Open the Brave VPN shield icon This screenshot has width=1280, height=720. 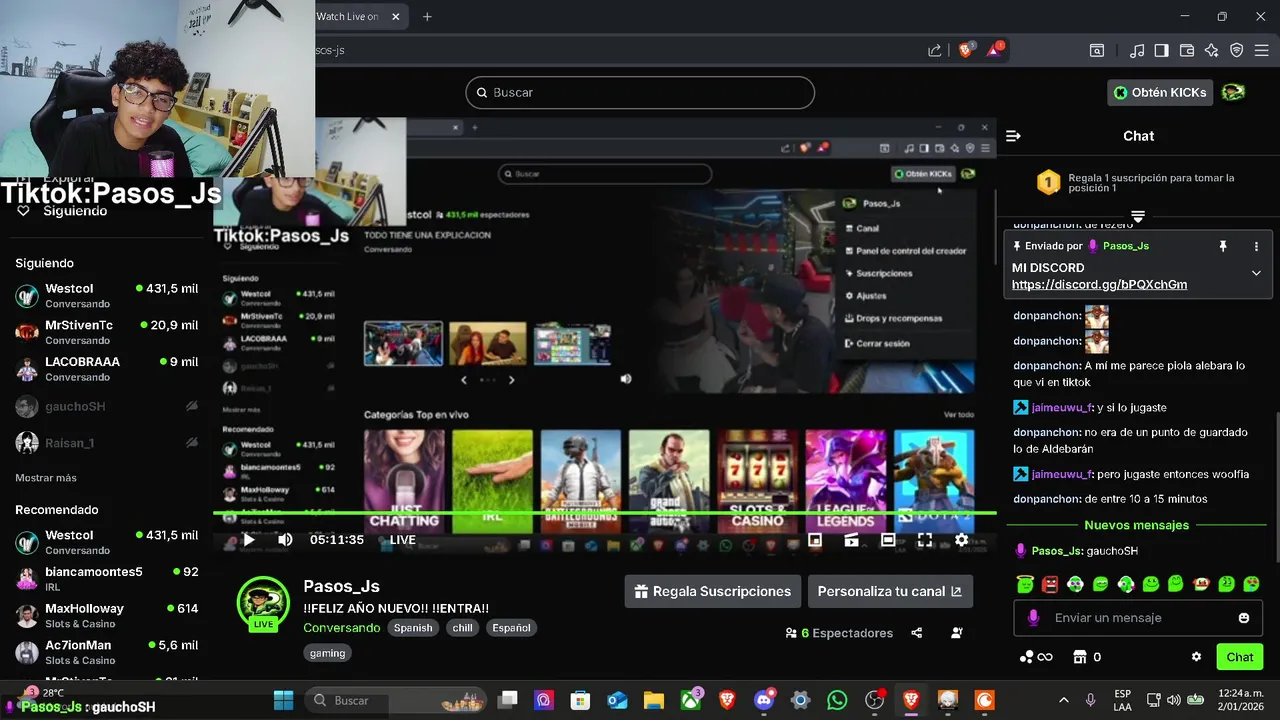click(1237, 50)
